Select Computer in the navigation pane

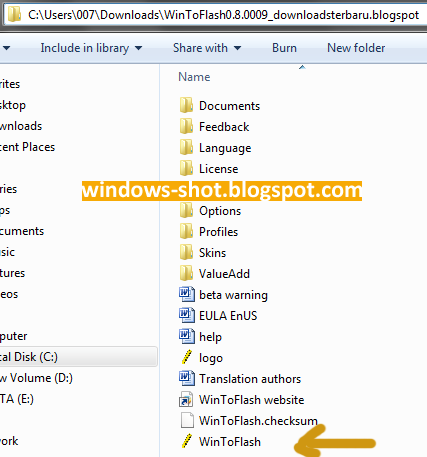13,336
